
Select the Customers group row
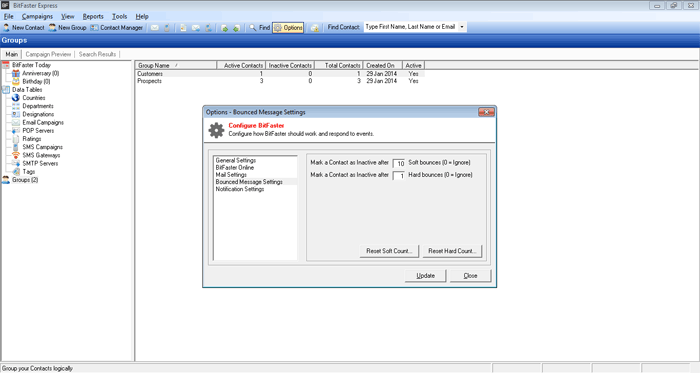click(x=280, y=74)
